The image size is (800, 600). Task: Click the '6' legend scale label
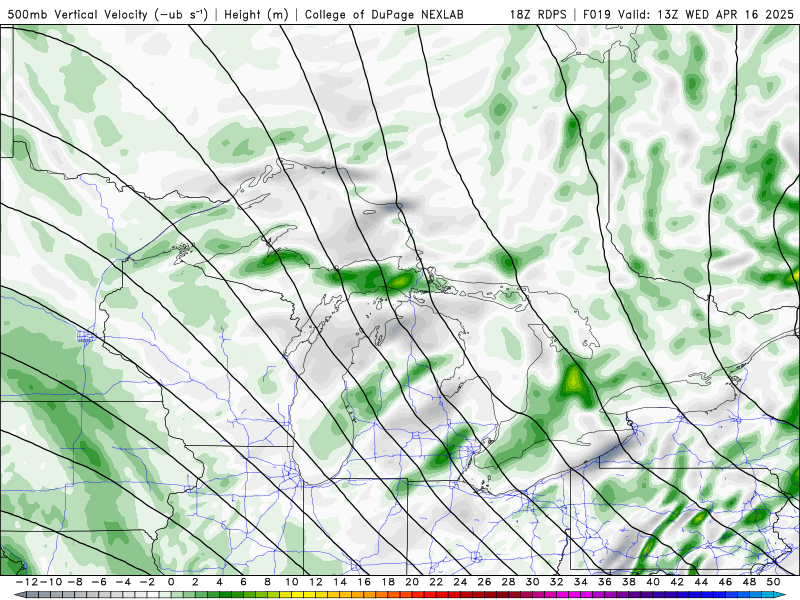click(243, 582)
